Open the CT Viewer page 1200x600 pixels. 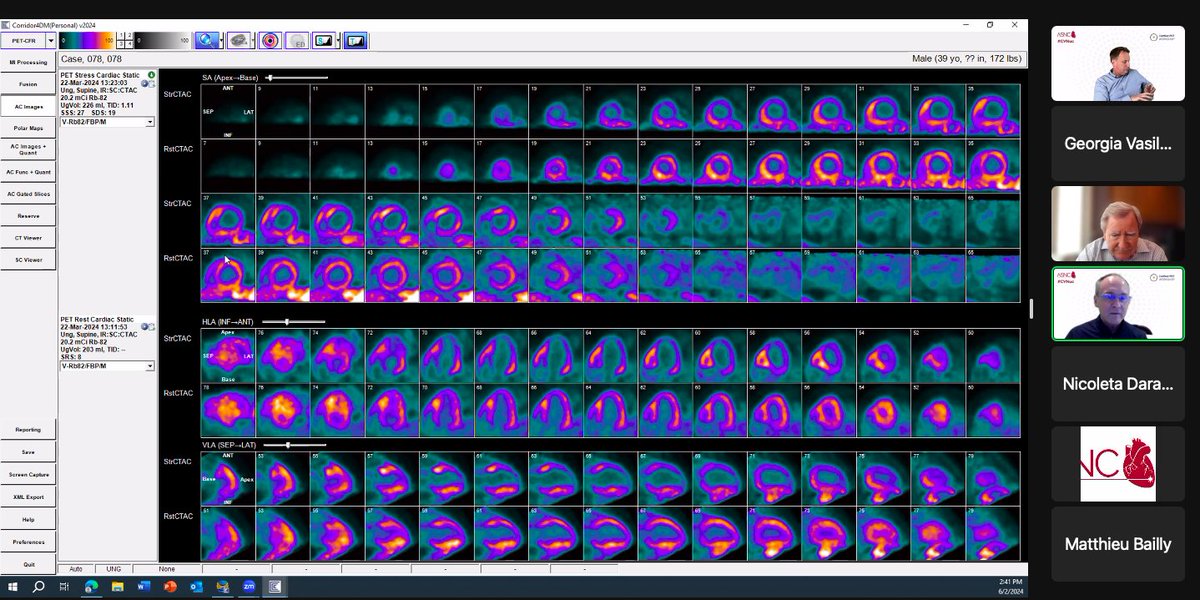tap(28, 238)
